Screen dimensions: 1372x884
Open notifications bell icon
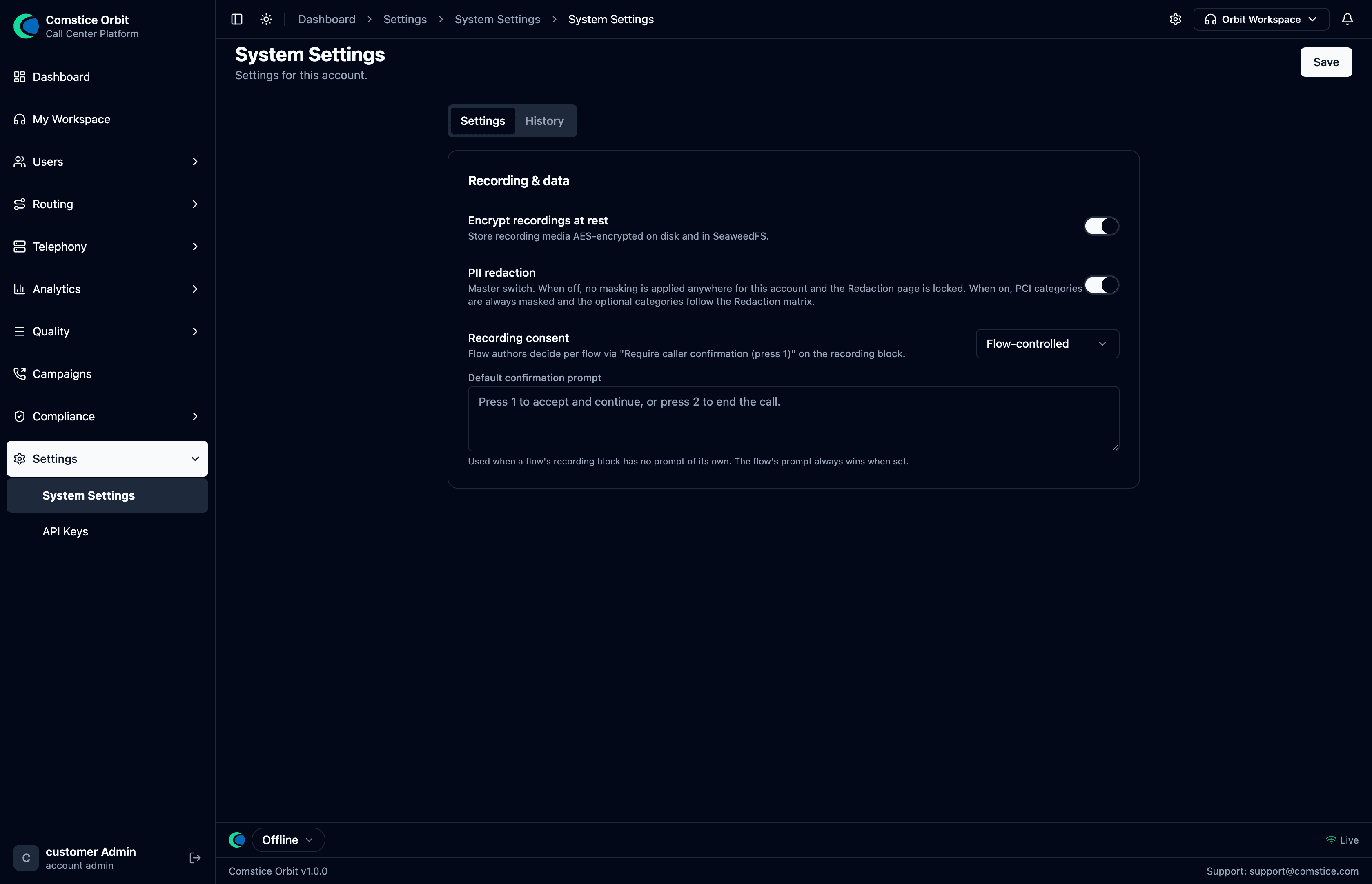[1347, 20]
